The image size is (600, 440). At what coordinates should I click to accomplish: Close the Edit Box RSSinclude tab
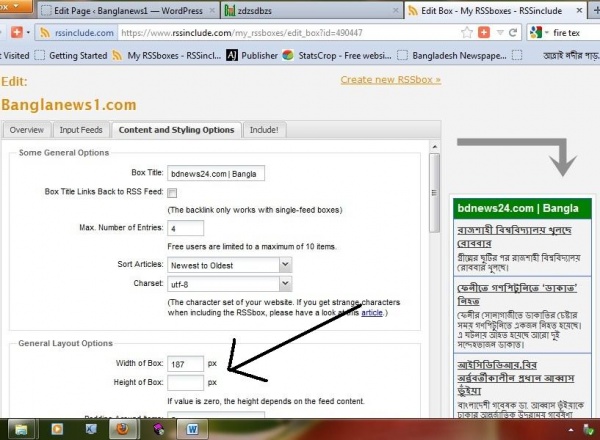click(579, 11)
